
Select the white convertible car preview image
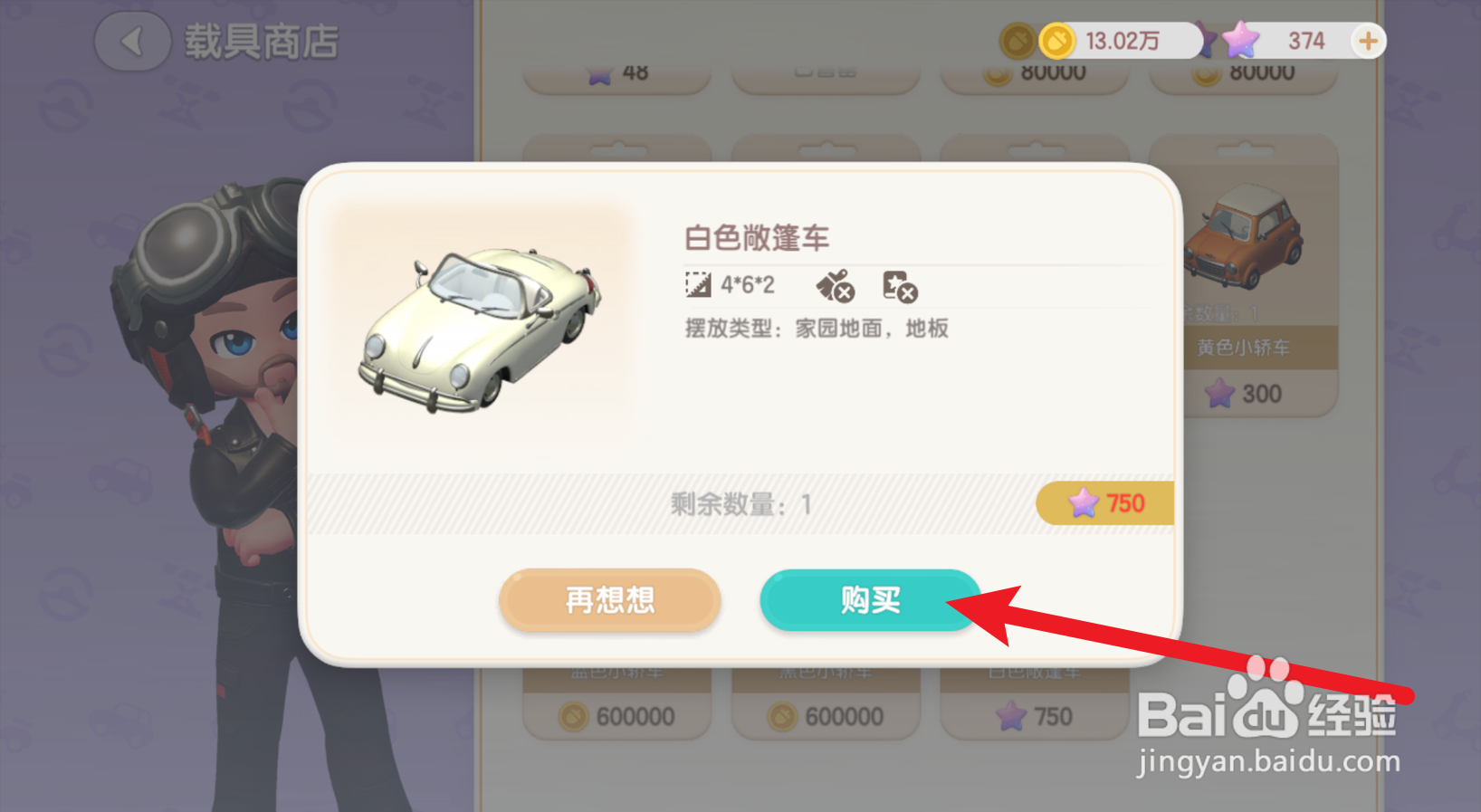480,327
